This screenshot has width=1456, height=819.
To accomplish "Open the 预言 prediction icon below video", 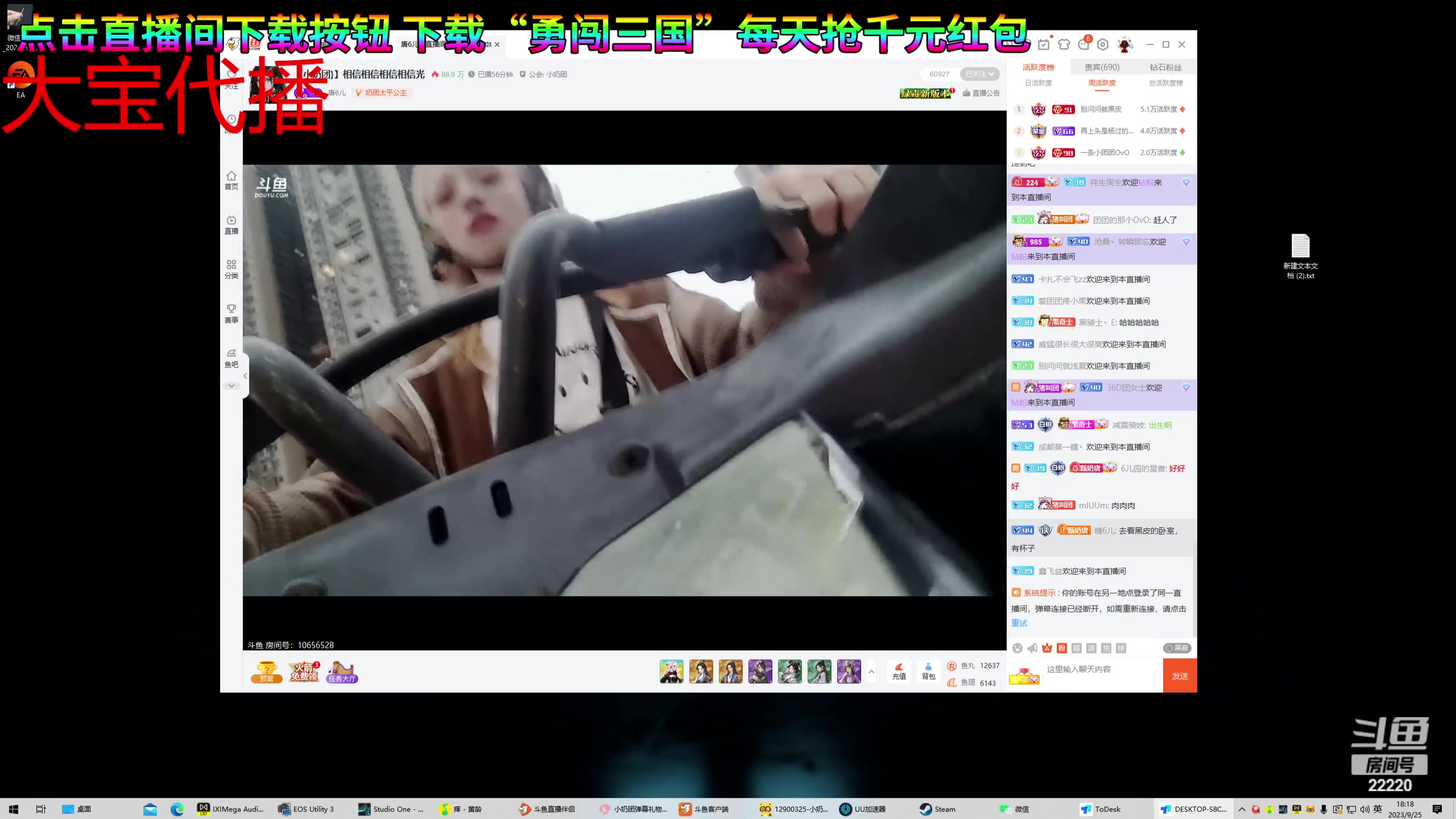I will (x=266, y=672).
